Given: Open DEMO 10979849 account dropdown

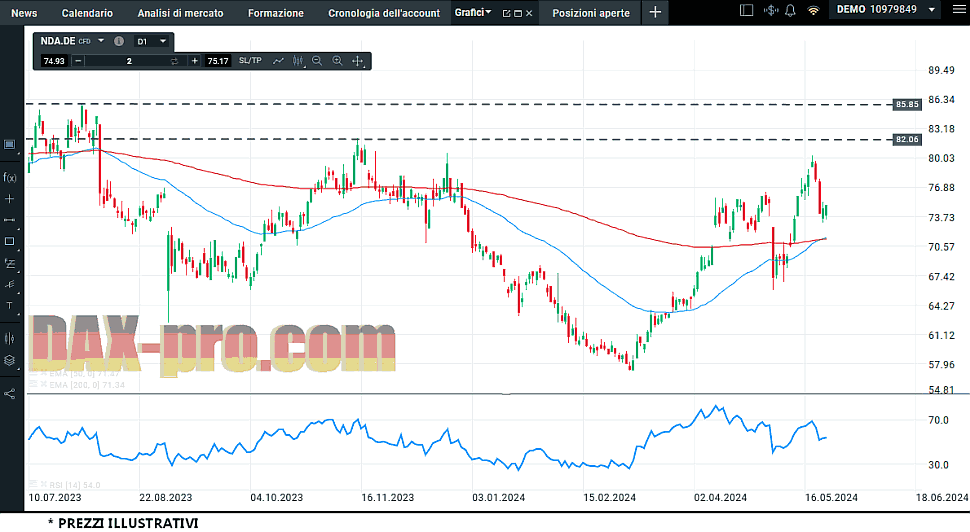Looking at the screenshot, I should click(x=885, y=9).
